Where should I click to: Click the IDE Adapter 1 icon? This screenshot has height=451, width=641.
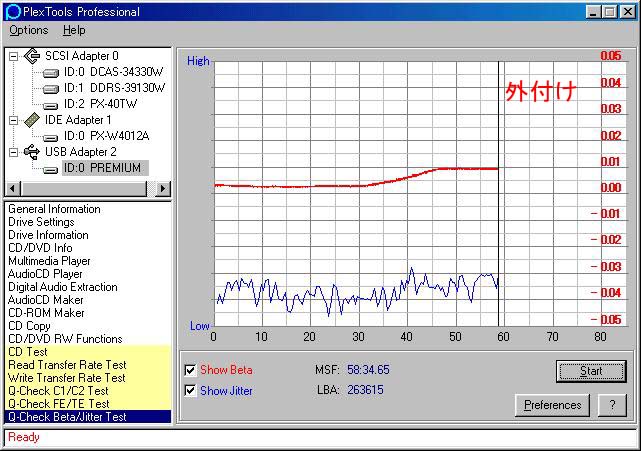[x=32, y=120]
